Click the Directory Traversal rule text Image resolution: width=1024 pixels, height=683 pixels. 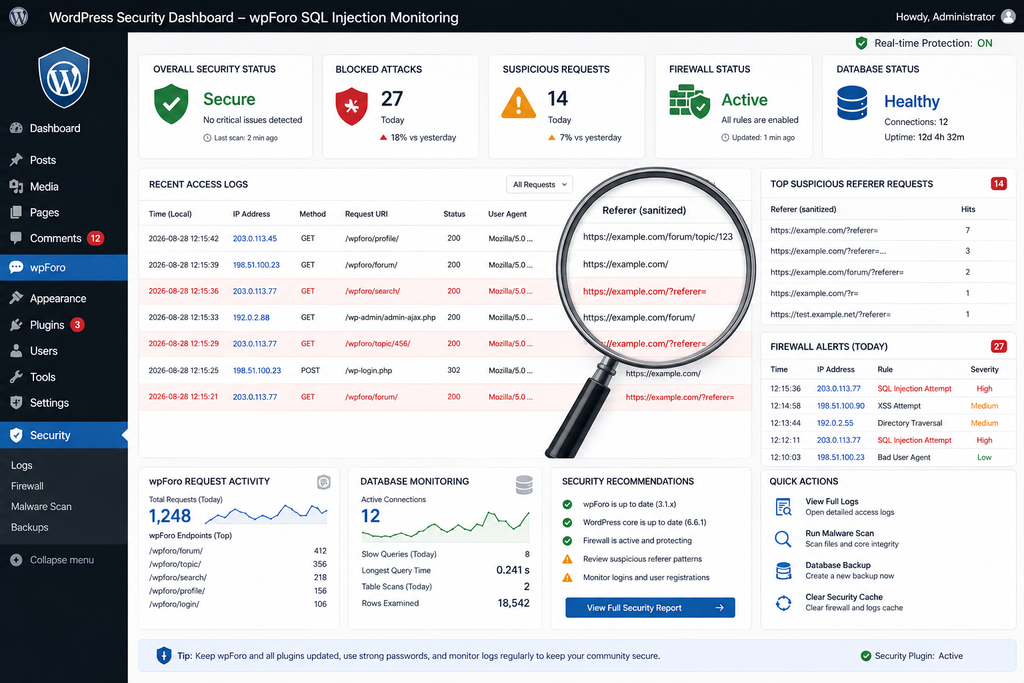coord(910,423)
